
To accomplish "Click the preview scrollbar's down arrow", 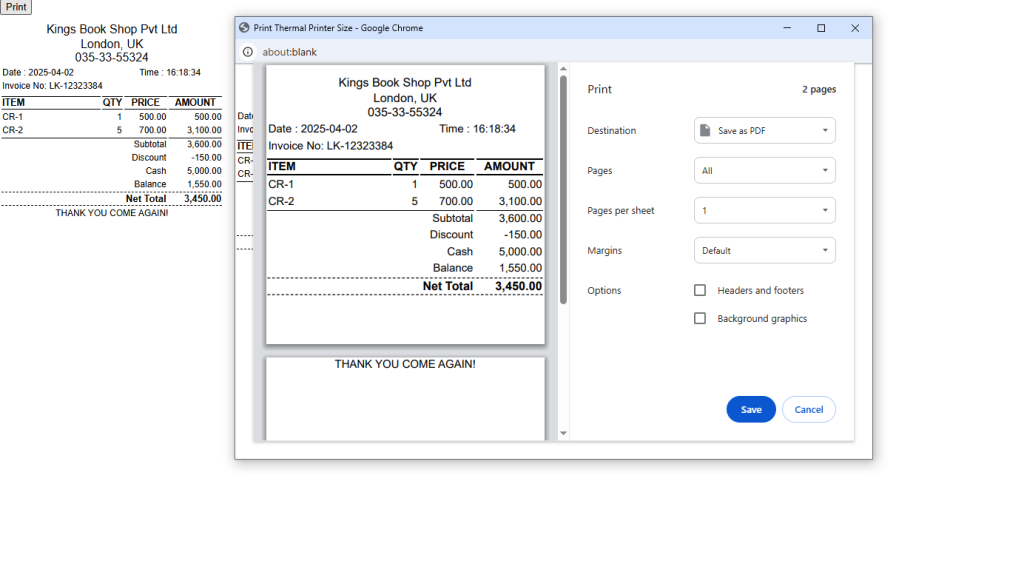I will tap(563, 433).
